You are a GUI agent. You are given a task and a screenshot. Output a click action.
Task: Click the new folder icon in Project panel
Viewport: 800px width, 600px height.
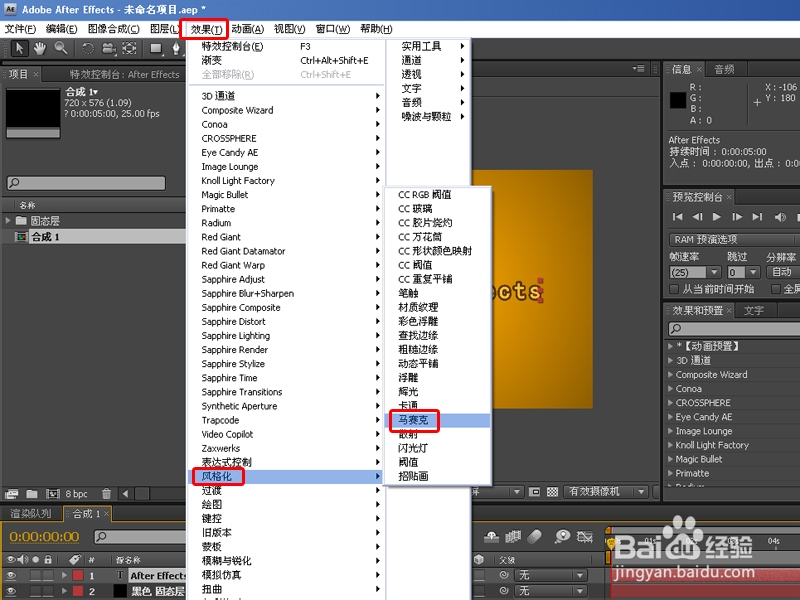pyautogui.click(x=32, y=494)
